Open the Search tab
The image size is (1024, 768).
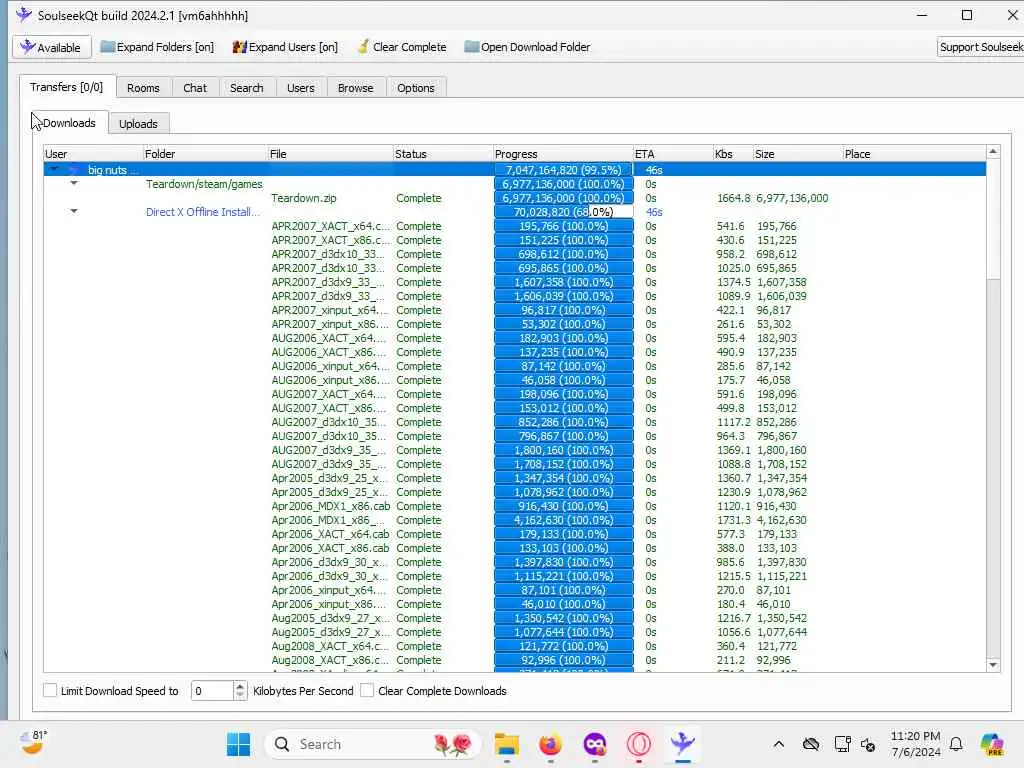pos(247,88)
